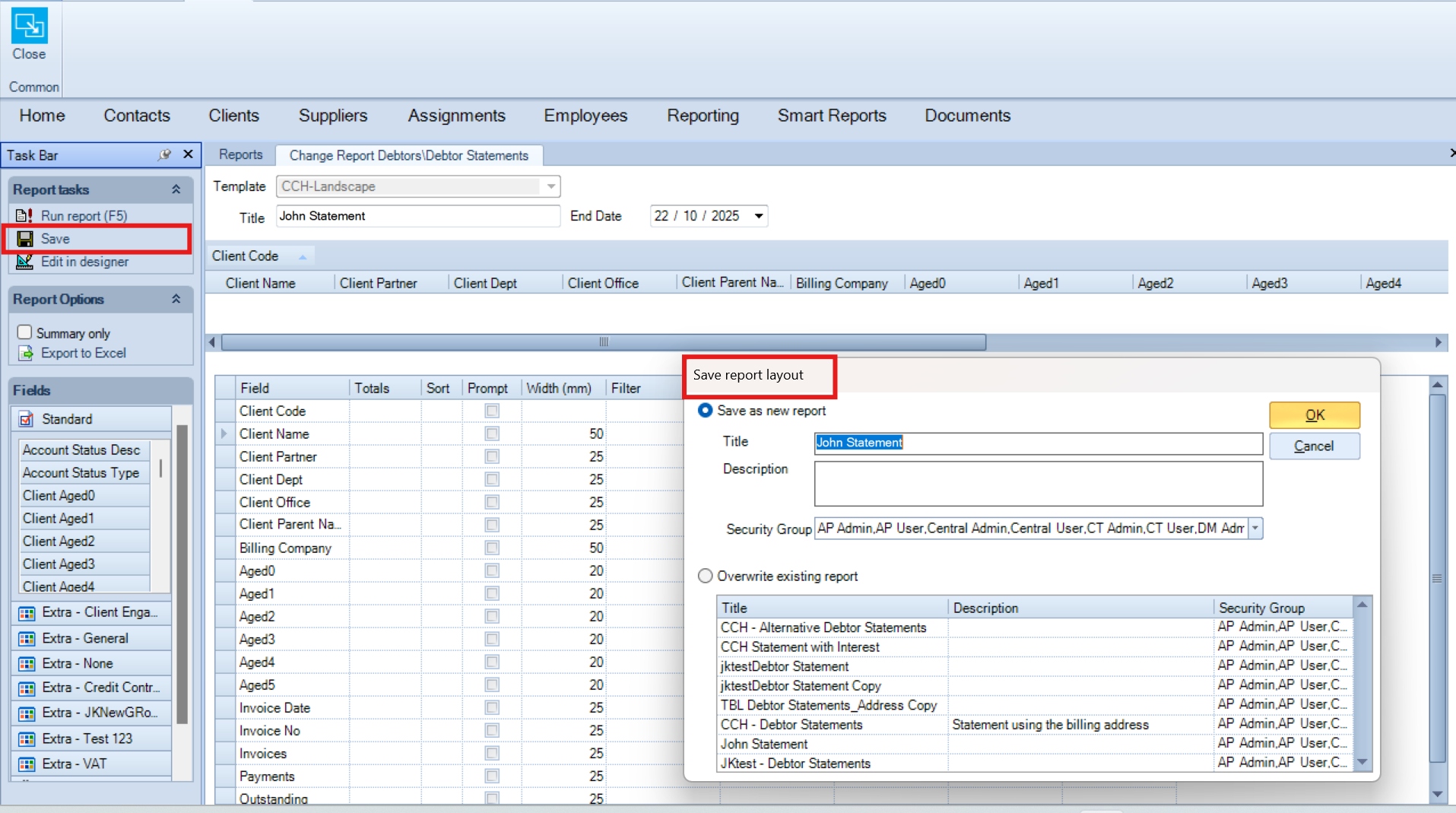Screen dimensions: 1456x813
Task: Expand the Security Group dropdown
Action: tap(1255, 528)
